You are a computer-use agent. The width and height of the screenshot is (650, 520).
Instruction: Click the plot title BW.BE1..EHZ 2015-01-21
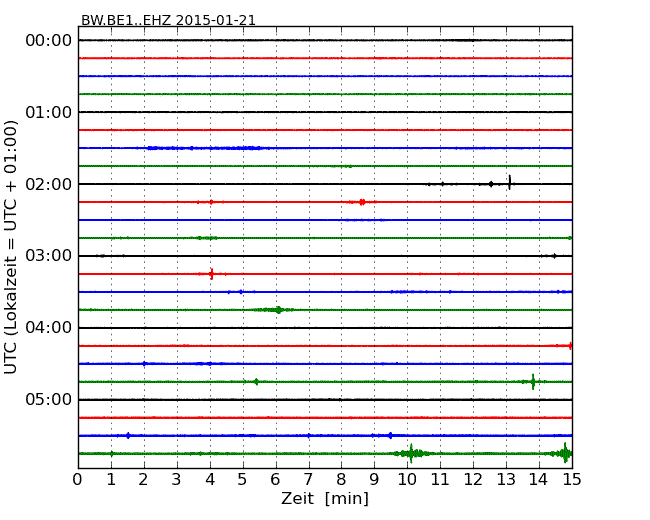pos(168,20)
